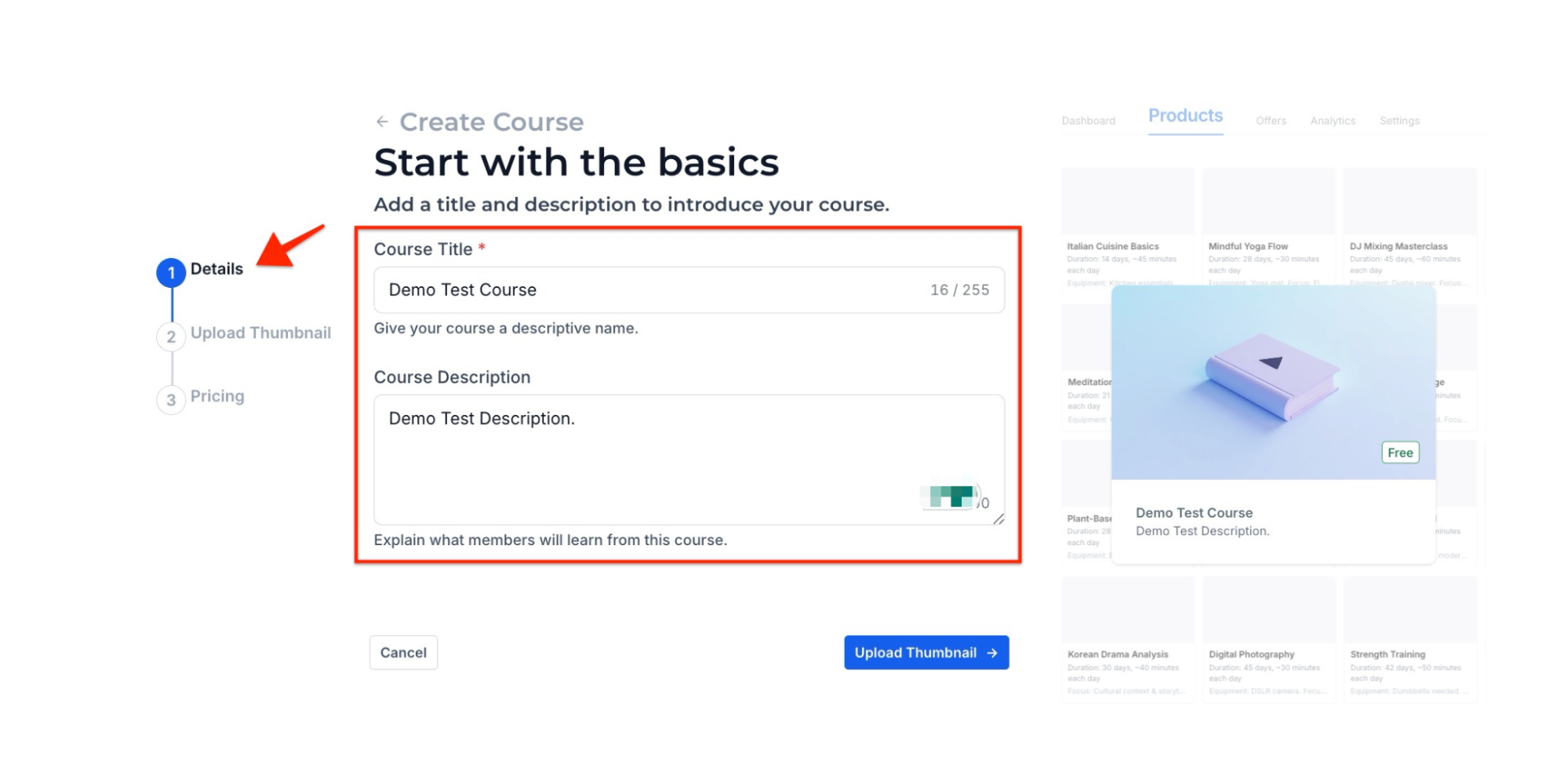Open the Settings tab
1568x764 pixels.
click(1399, 121)
